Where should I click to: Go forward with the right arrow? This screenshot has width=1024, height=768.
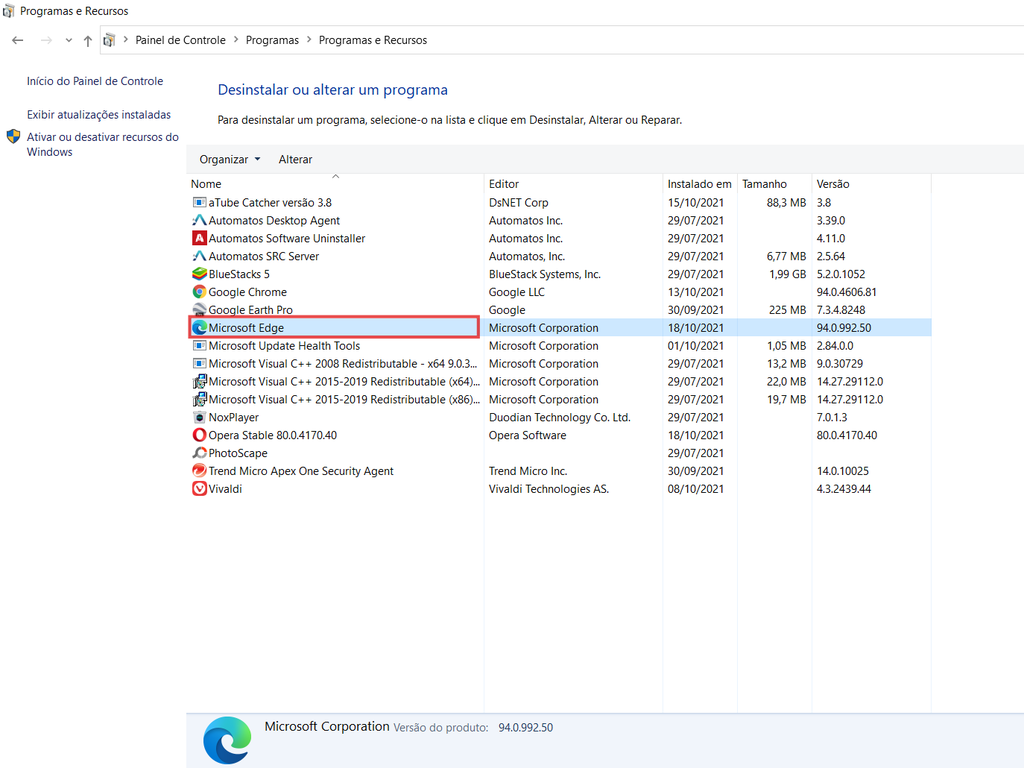(46, 40)
